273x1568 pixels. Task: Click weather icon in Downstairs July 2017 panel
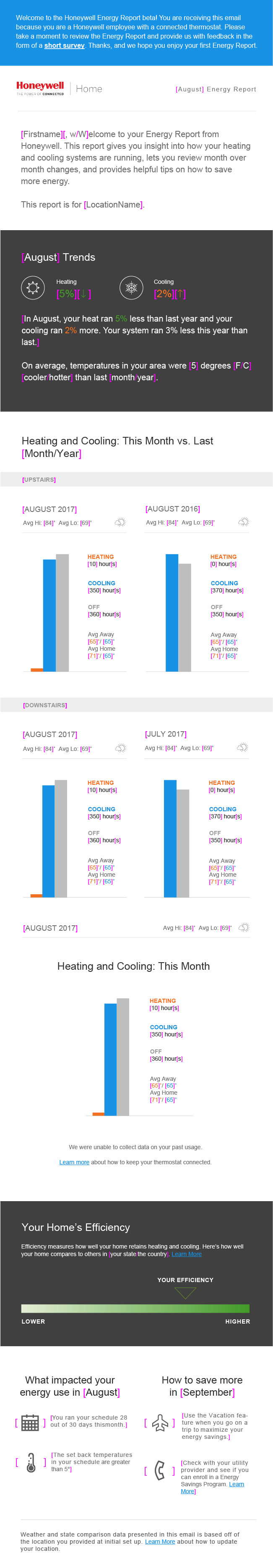pyautogui.click(x=242, y=747)
